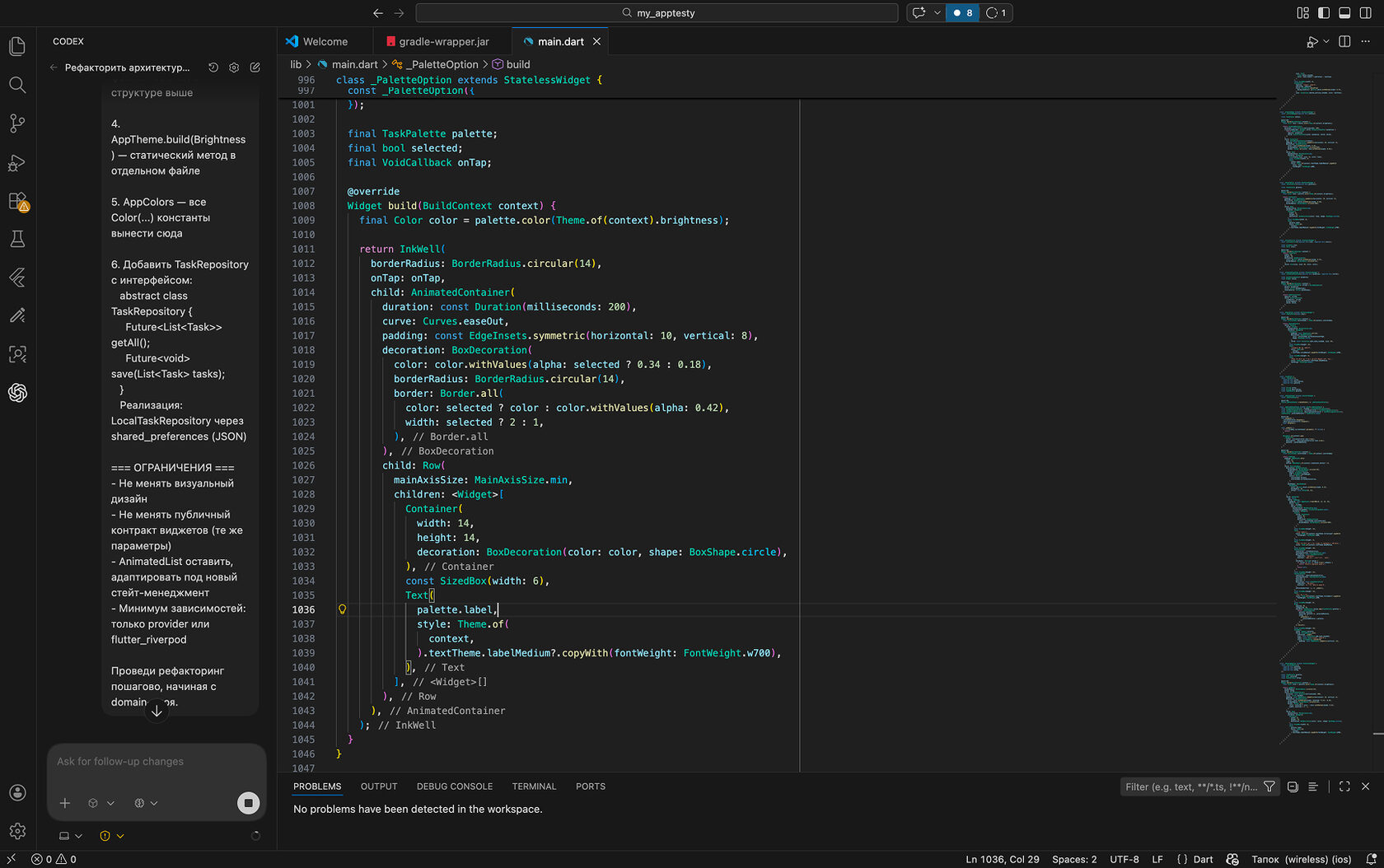Open the Source Control view
Viewport: 1384px width, 868px height.
click(17, 124)
